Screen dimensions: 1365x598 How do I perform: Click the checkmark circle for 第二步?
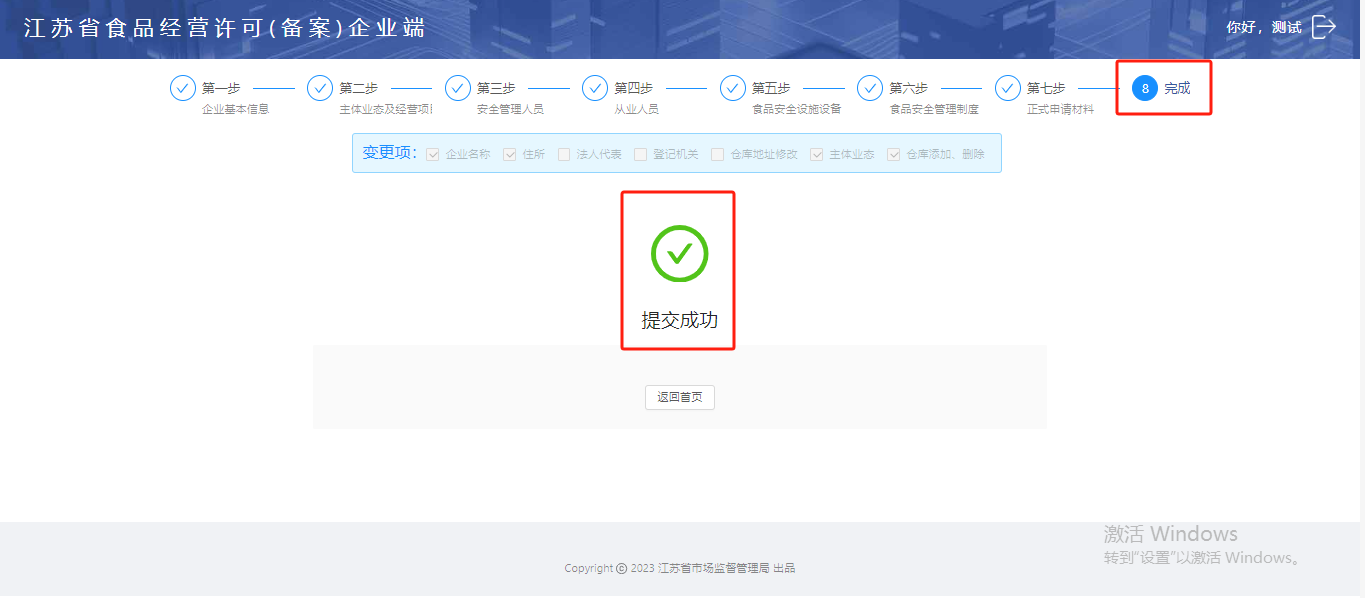tap(320, 88)
